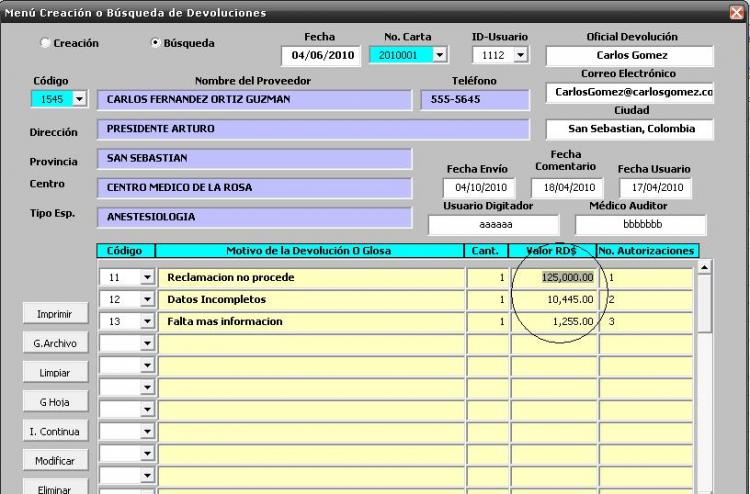Click the I. Continua button
750x494 pixels.
click(x=55, y=431)
